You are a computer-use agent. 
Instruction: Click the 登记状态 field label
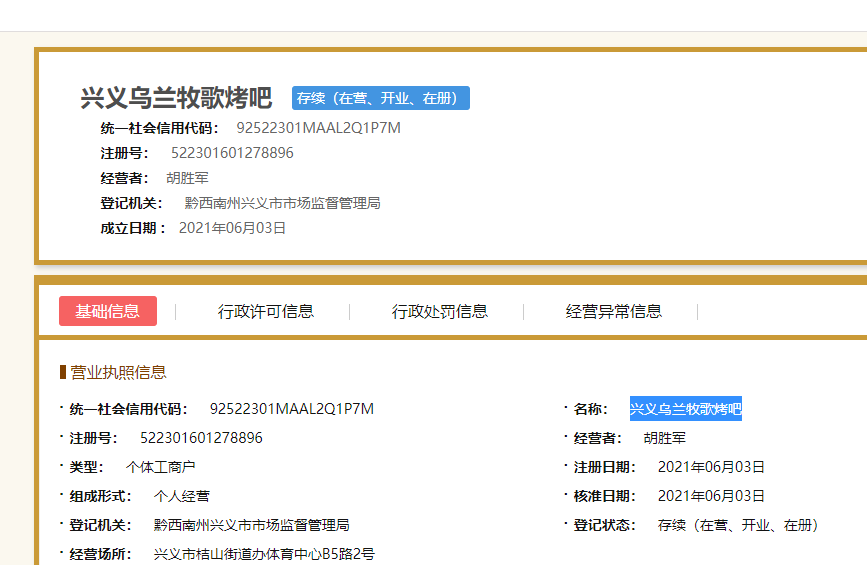605,525
